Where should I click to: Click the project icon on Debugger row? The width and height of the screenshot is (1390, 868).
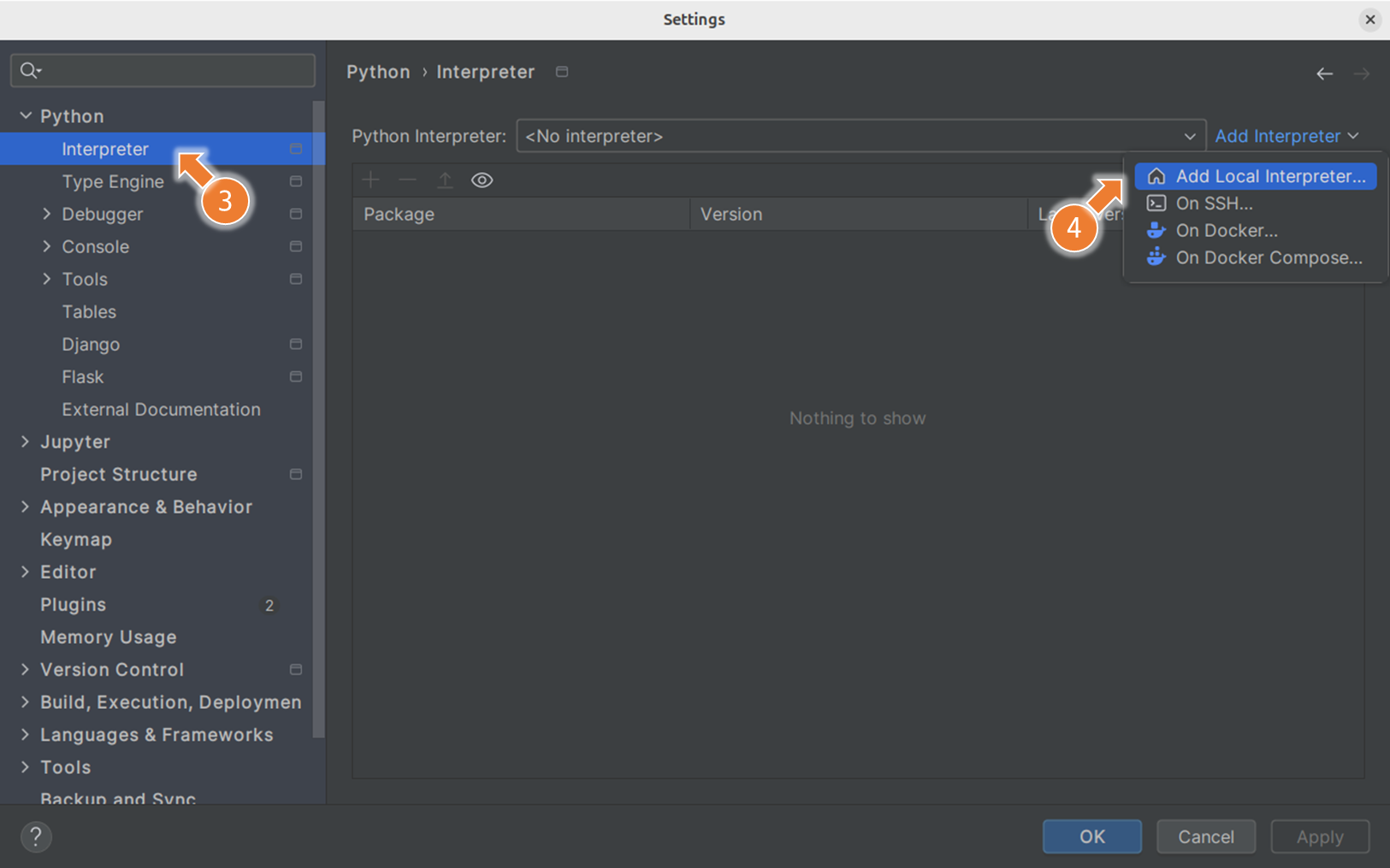pyautogui.click(x=296, y=214)
